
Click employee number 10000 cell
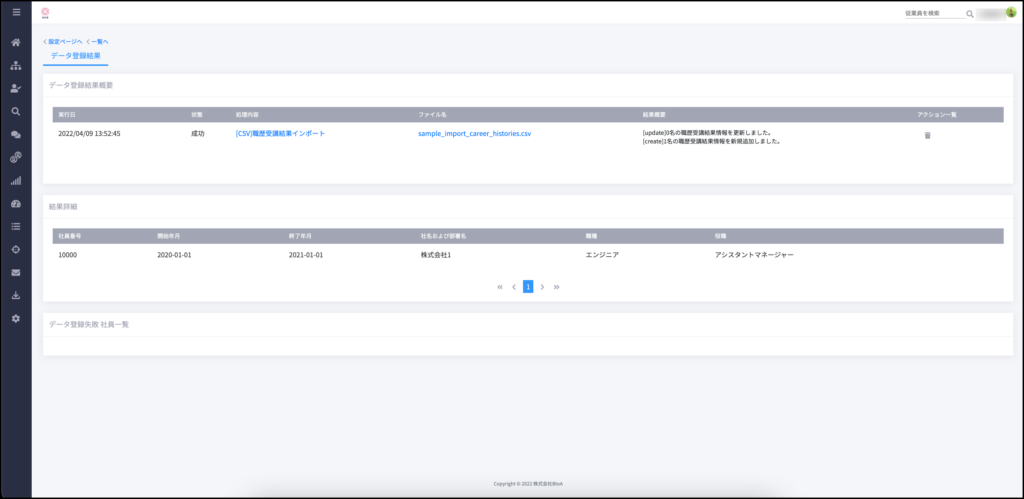(67, 255)
